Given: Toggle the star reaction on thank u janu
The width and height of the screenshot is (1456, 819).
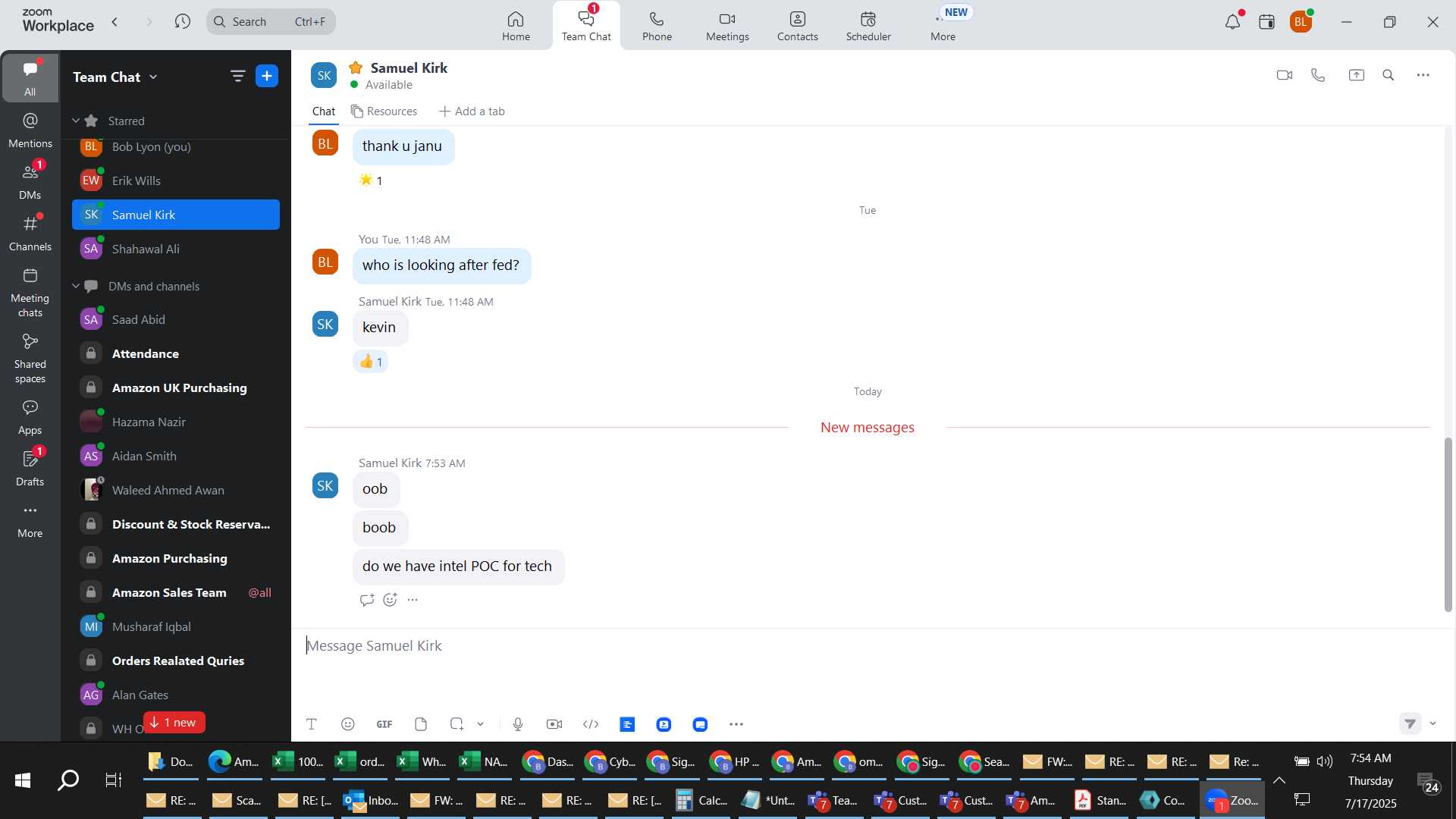Looking at the screenshot, I should click(371, 180).
